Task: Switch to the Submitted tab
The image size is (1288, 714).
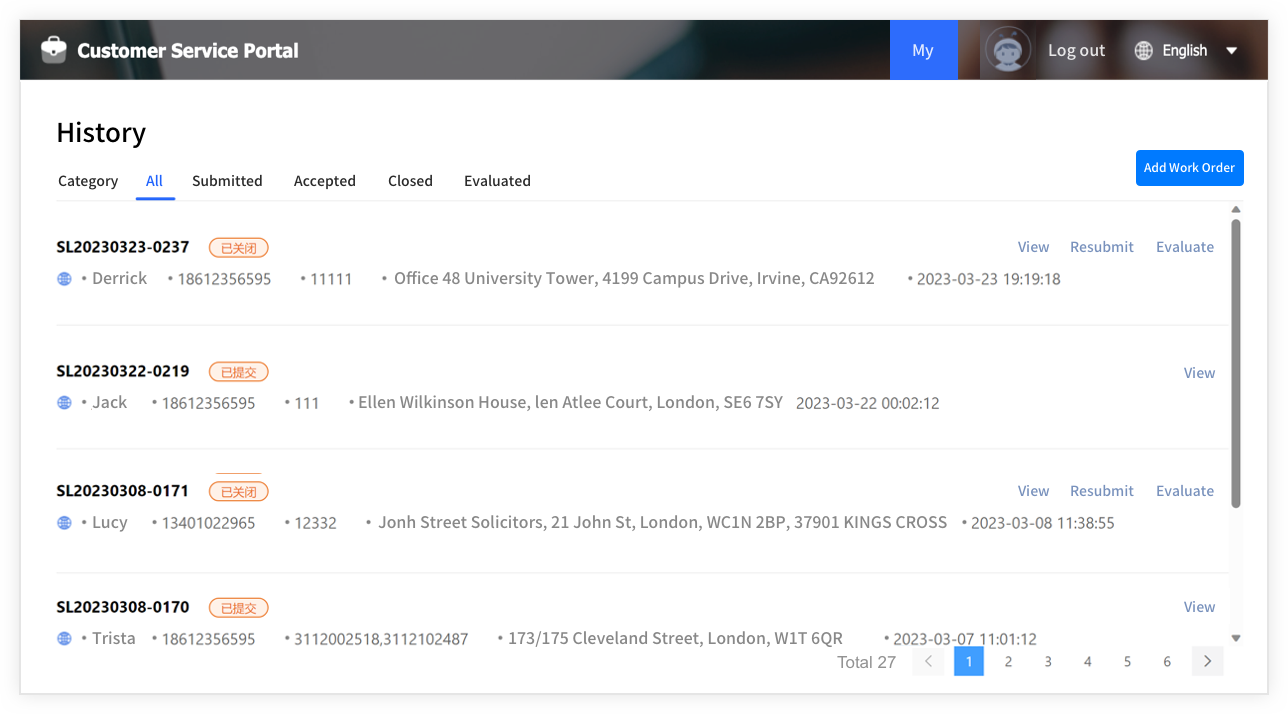Action: [227, 181]
